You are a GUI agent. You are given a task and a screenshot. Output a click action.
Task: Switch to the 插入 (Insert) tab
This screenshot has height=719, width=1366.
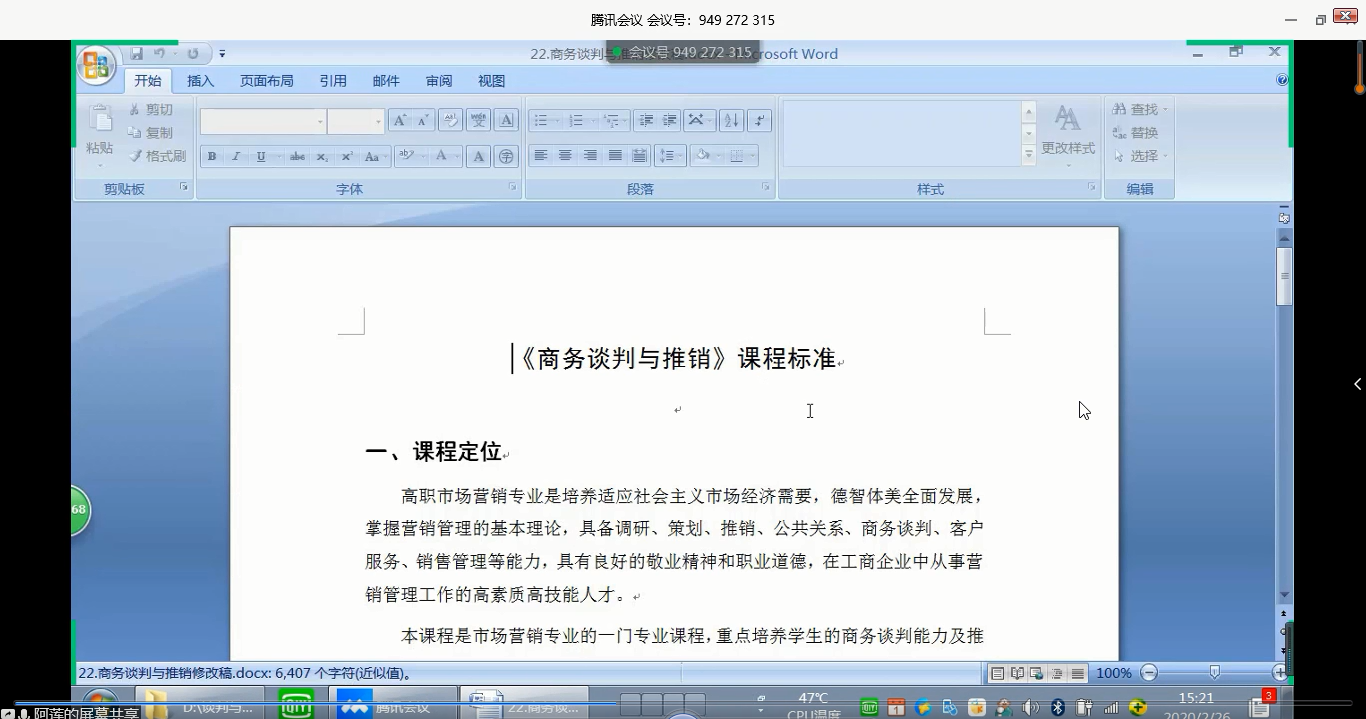pyautogui.click(x=200, y=81)
